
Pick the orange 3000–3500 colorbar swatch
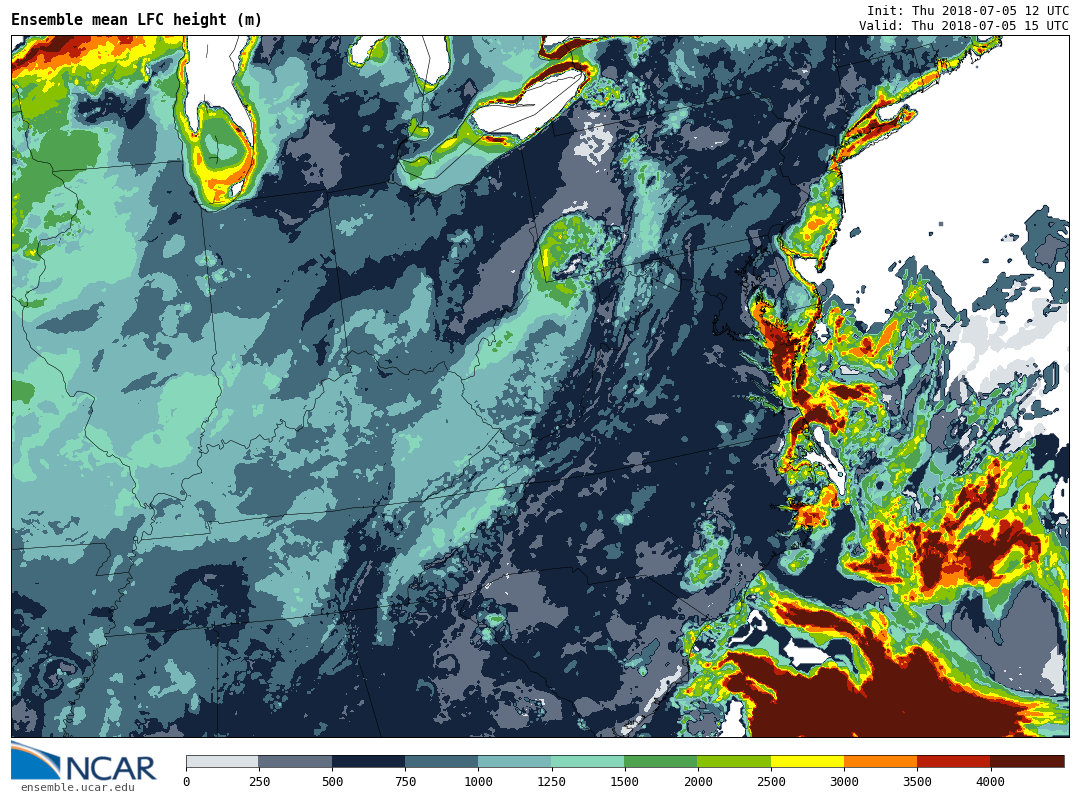pyautogui.click(x=880, y=761)
